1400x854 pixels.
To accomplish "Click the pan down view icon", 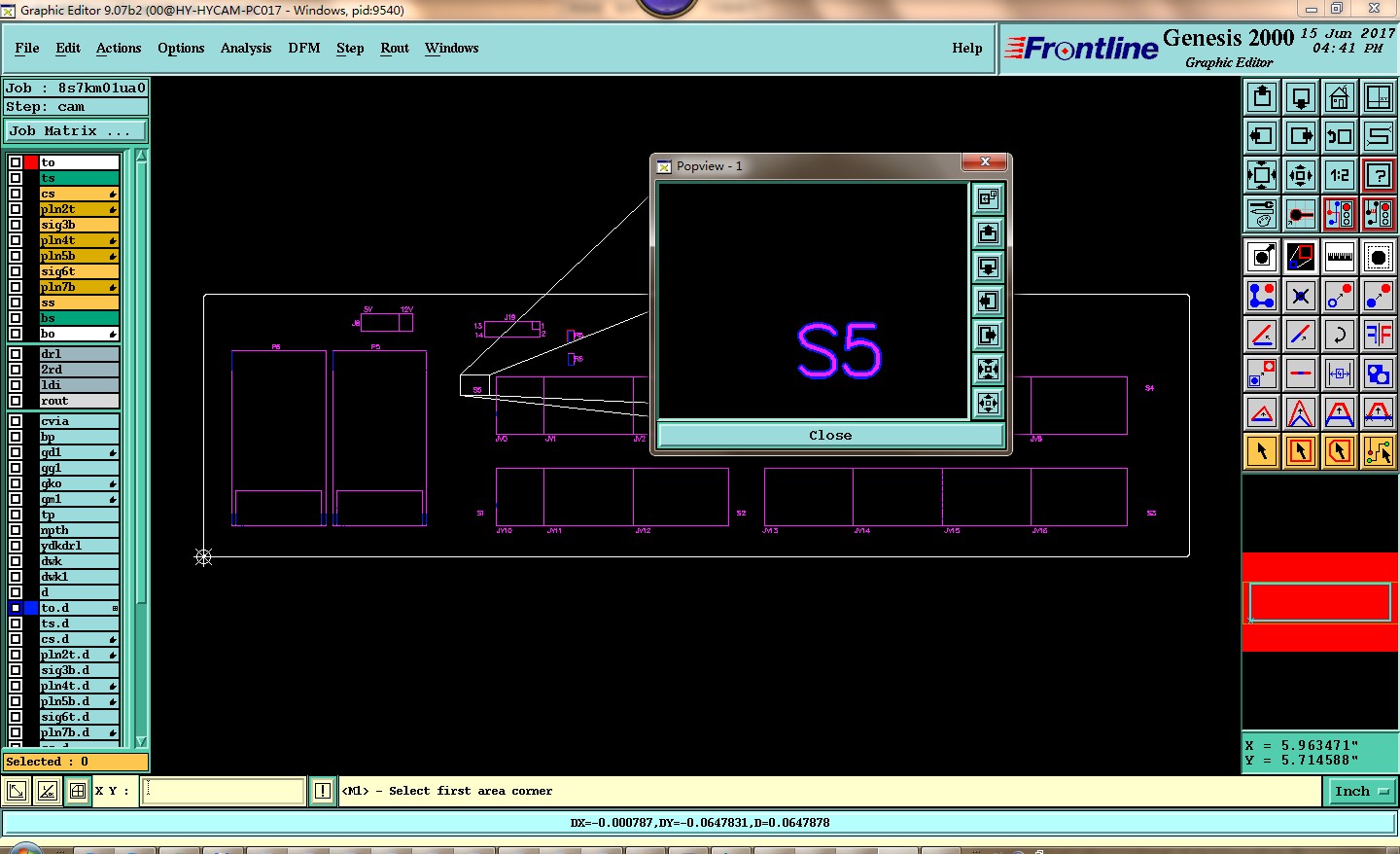I will (x=1301, y=97).
